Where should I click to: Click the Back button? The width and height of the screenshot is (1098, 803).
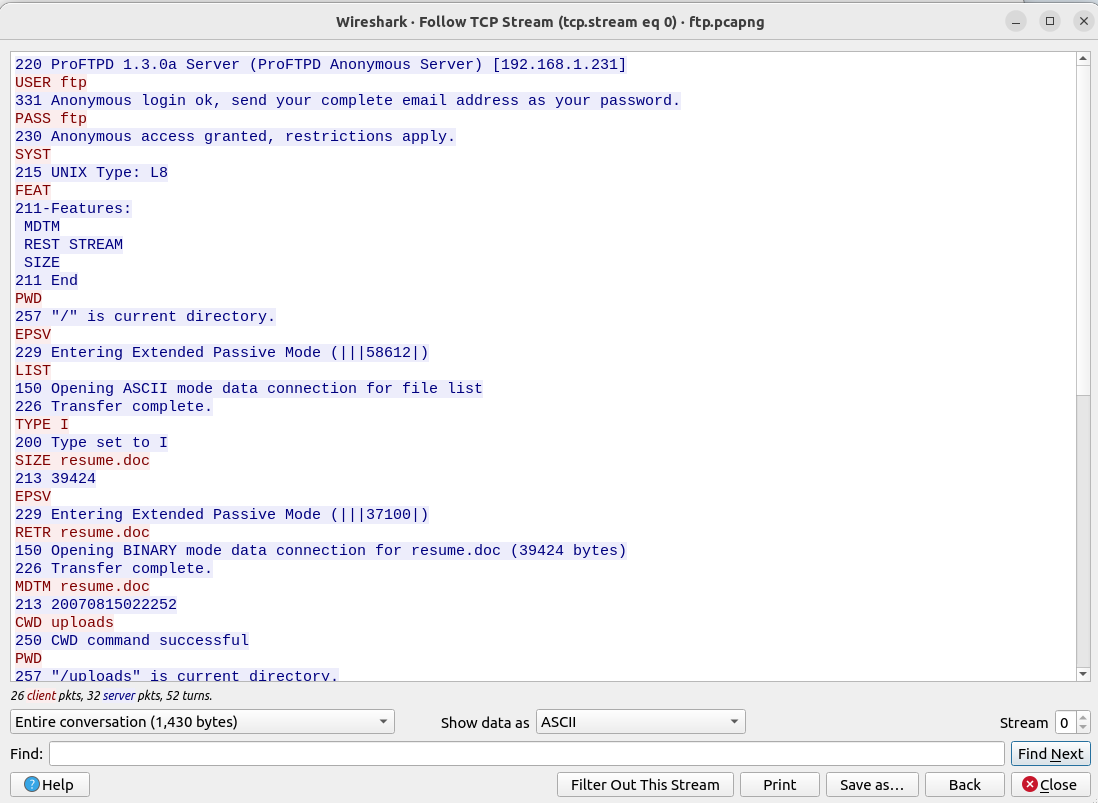964,784
